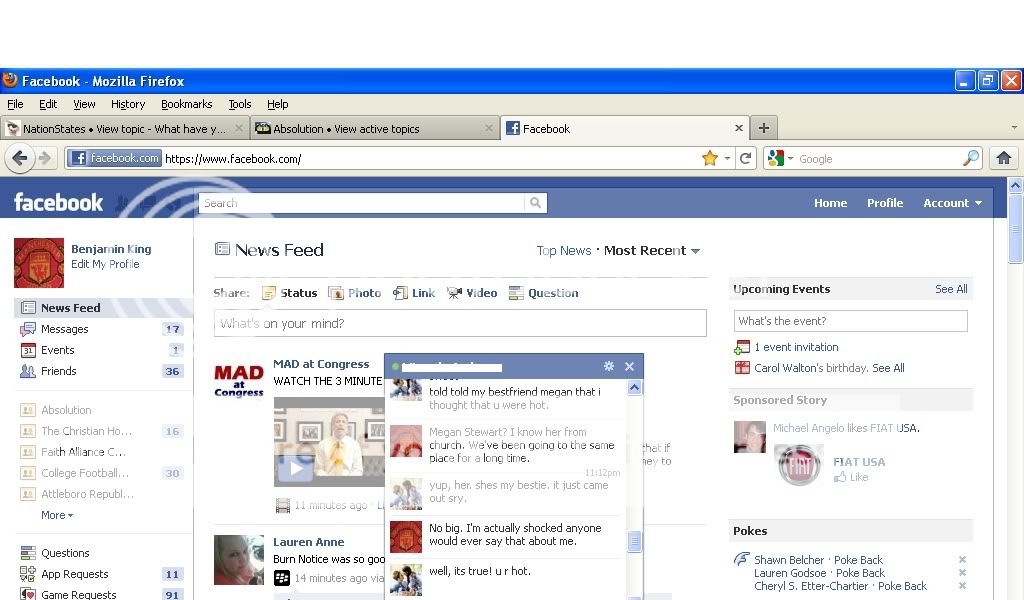Expand the Most Recent feed dropdown
The image size is (1024, 600).
tap(695, 251)
